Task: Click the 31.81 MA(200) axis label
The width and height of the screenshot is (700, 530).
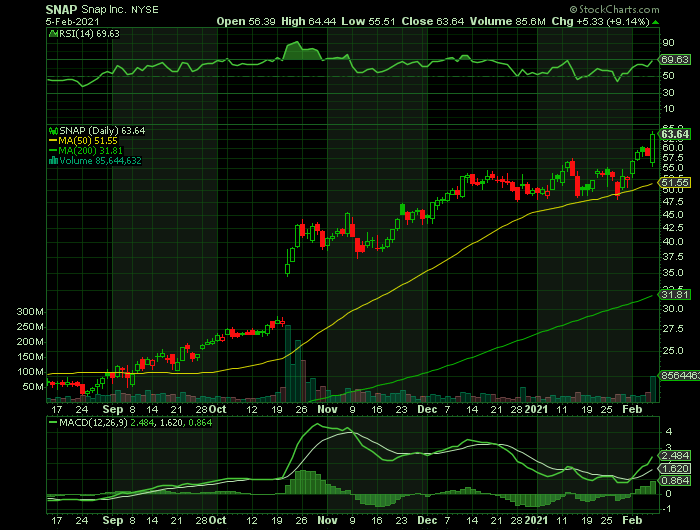Action: tap(676, 294)
